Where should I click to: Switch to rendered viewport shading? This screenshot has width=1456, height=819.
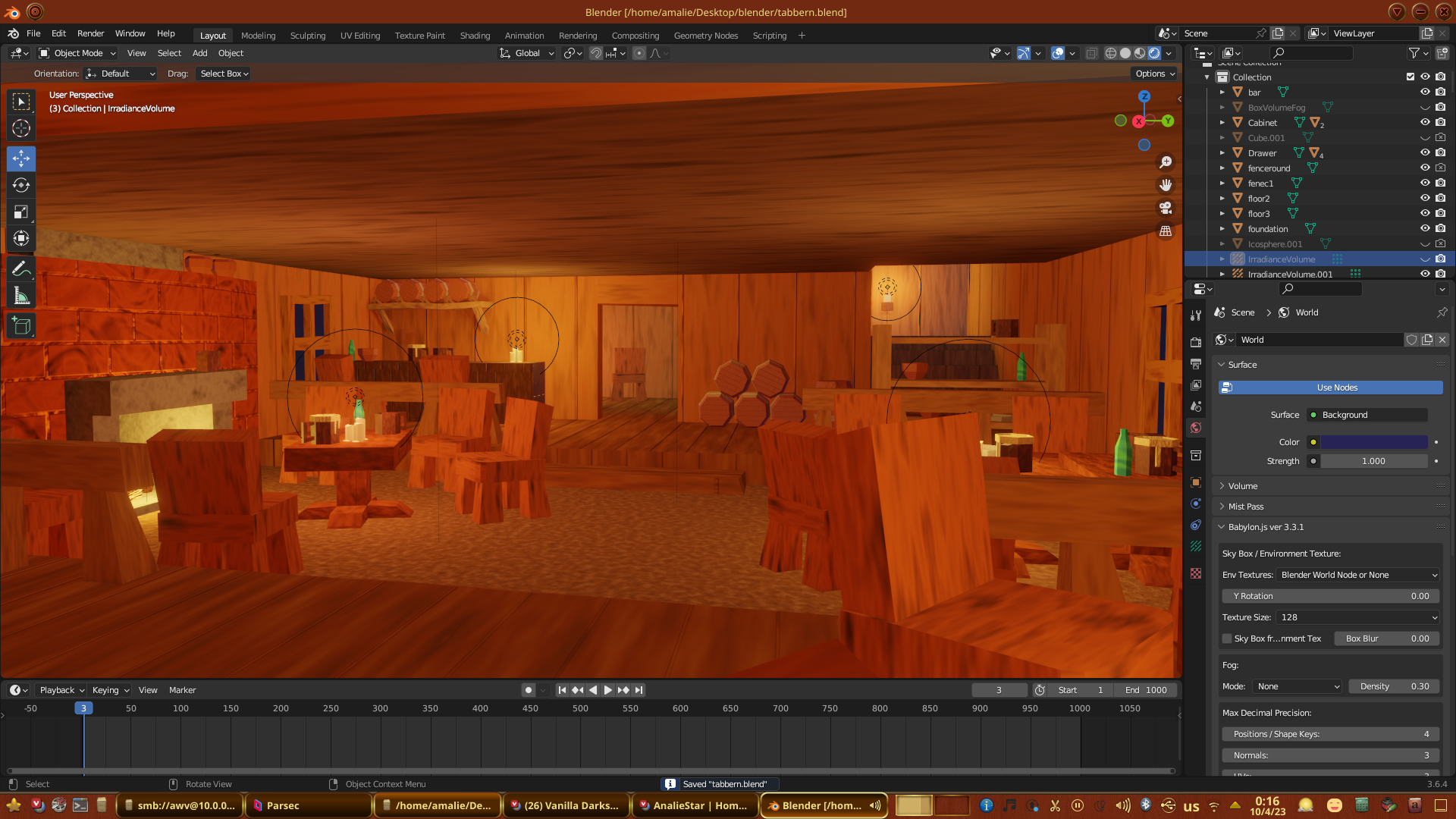[1154, 53]
